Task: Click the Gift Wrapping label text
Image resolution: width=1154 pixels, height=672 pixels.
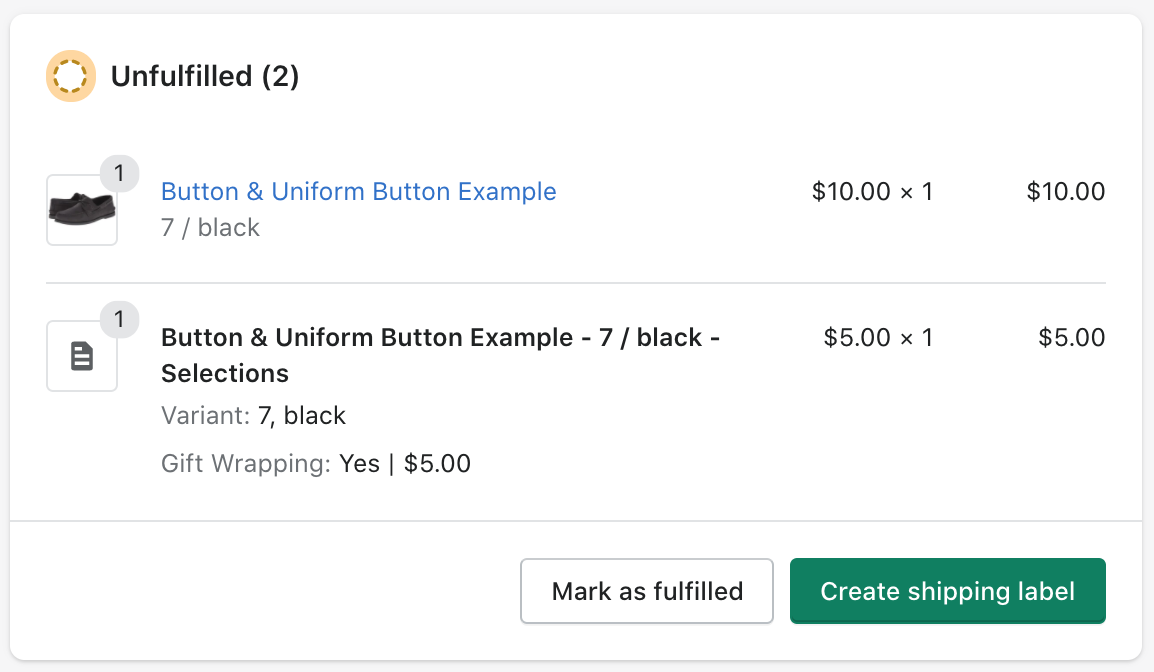Action: click(x=246, y=464)
